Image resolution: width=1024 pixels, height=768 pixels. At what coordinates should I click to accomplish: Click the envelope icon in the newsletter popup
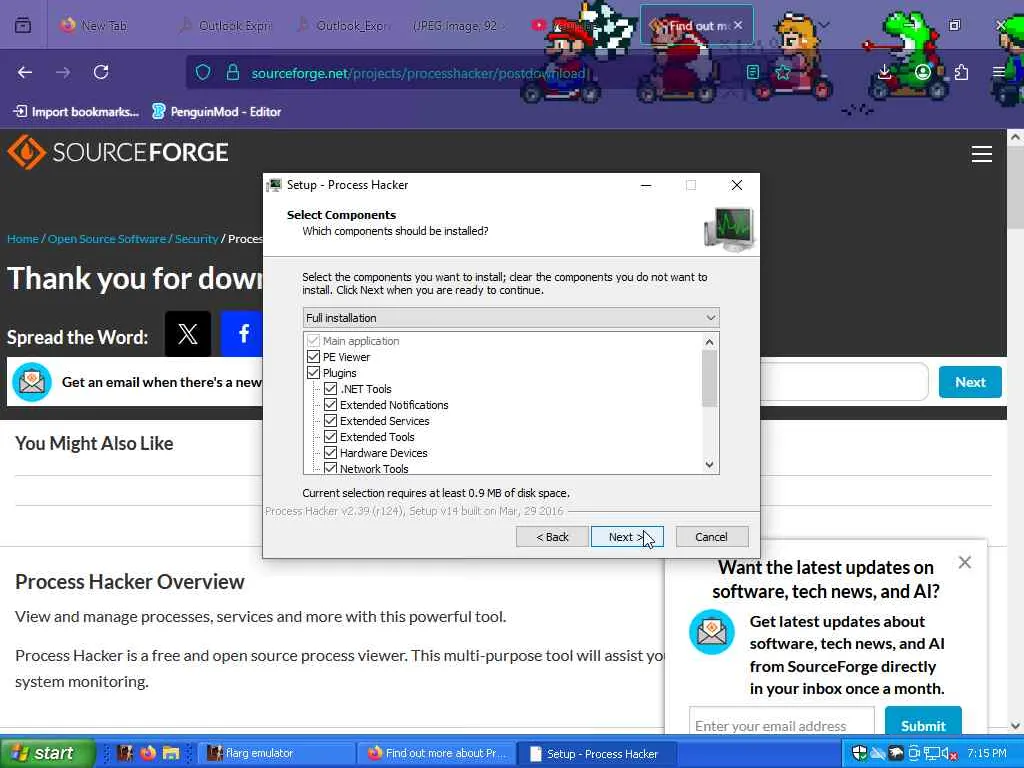coord(712,632)
